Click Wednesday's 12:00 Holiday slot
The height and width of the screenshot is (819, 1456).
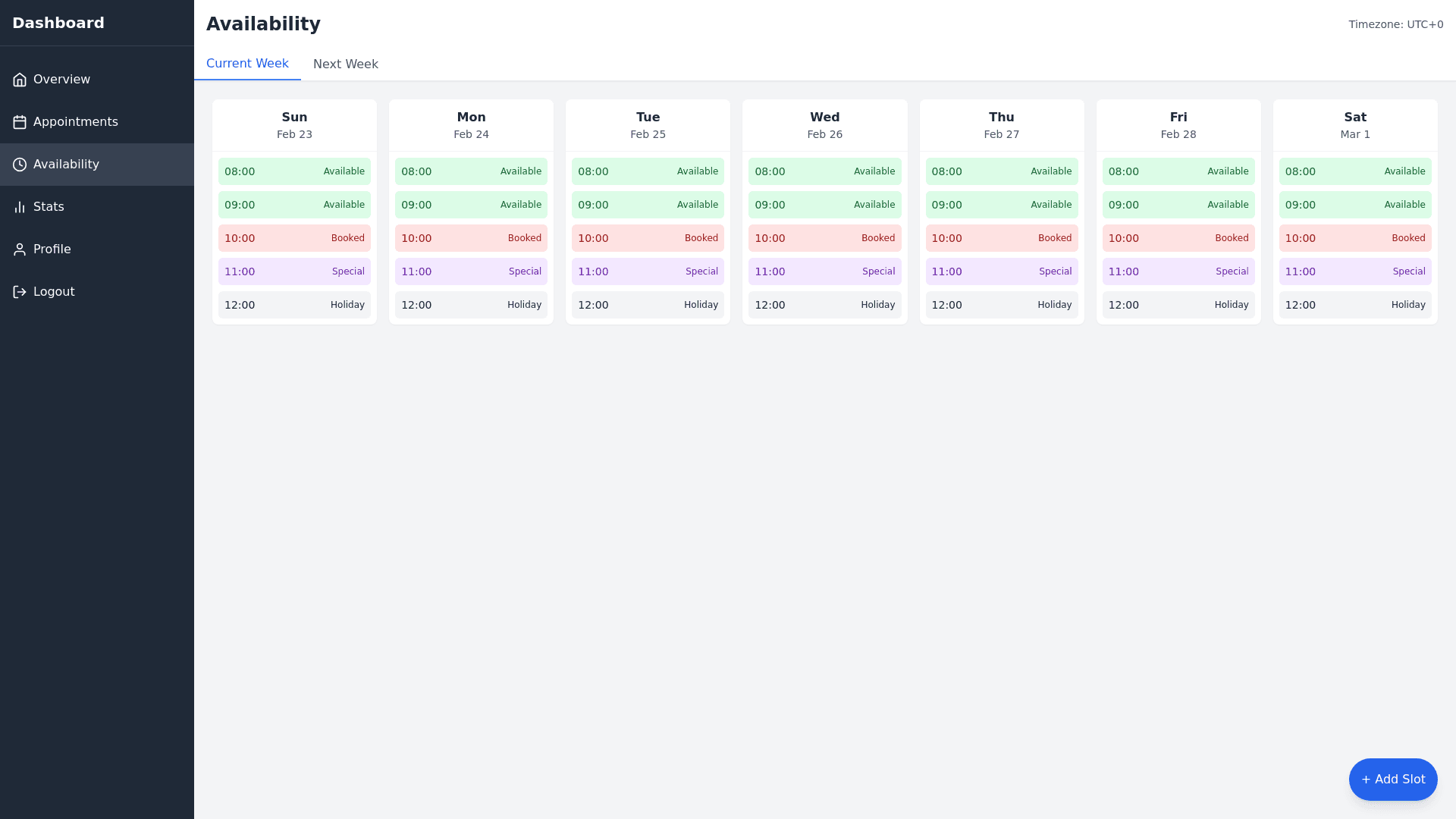(x=824, y=305)
